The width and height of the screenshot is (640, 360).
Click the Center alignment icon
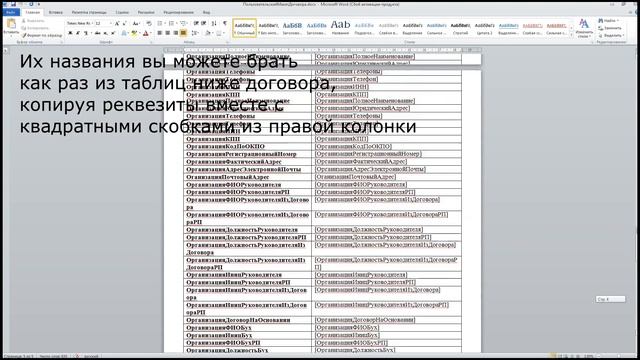tap(167, 33)
